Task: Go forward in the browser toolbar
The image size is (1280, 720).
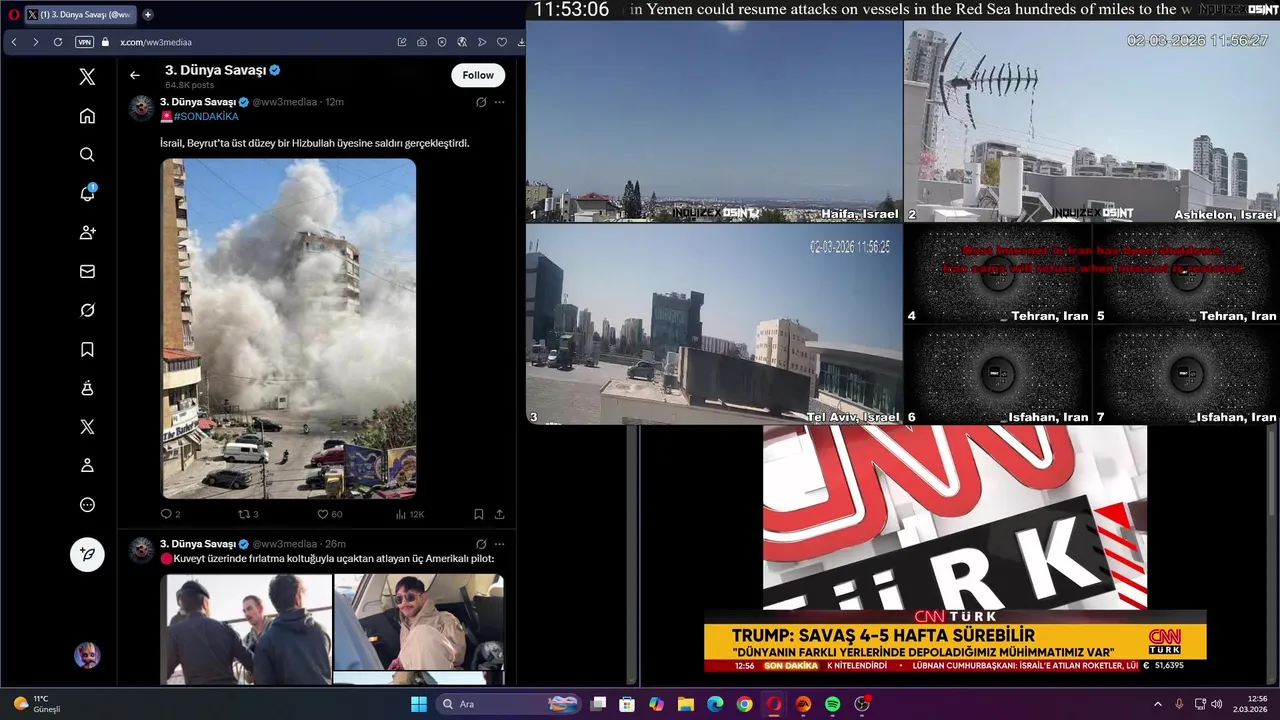Action: pyautogui.click(x=36, y=42)
